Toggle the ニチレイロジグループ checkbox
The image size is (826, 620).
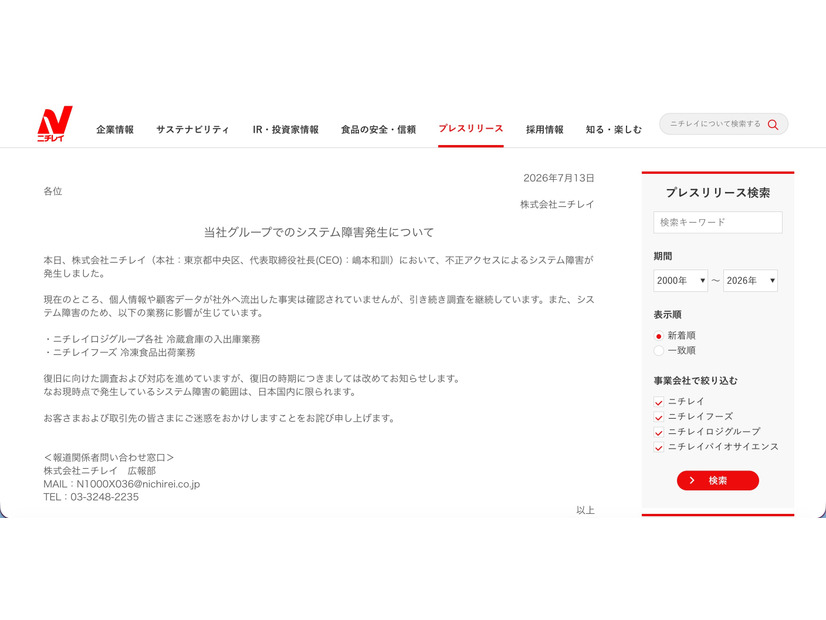pos(658,432)
